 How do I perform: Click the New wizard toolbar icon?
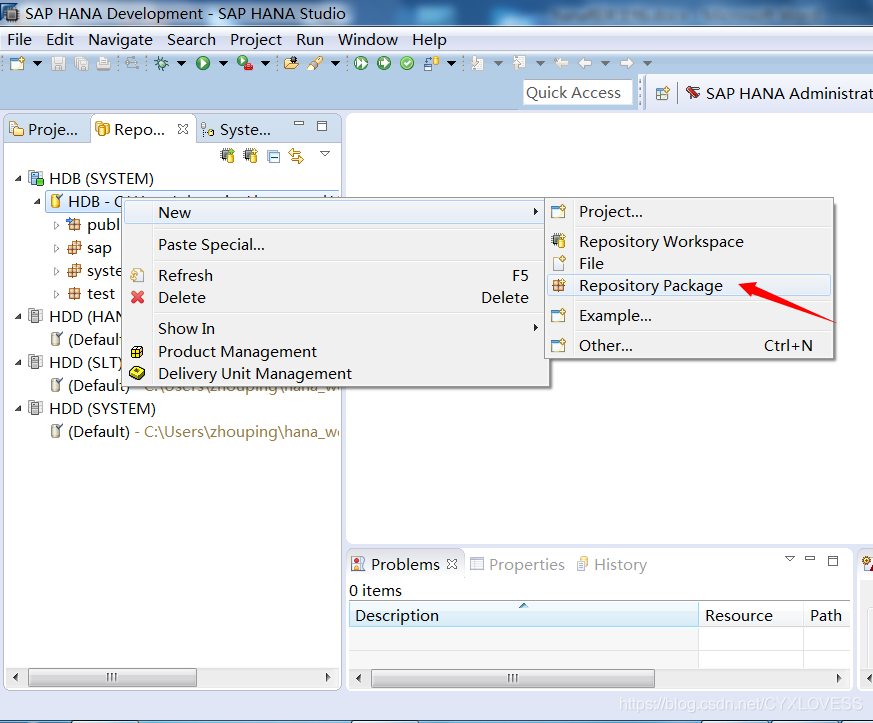coord(17,63)
